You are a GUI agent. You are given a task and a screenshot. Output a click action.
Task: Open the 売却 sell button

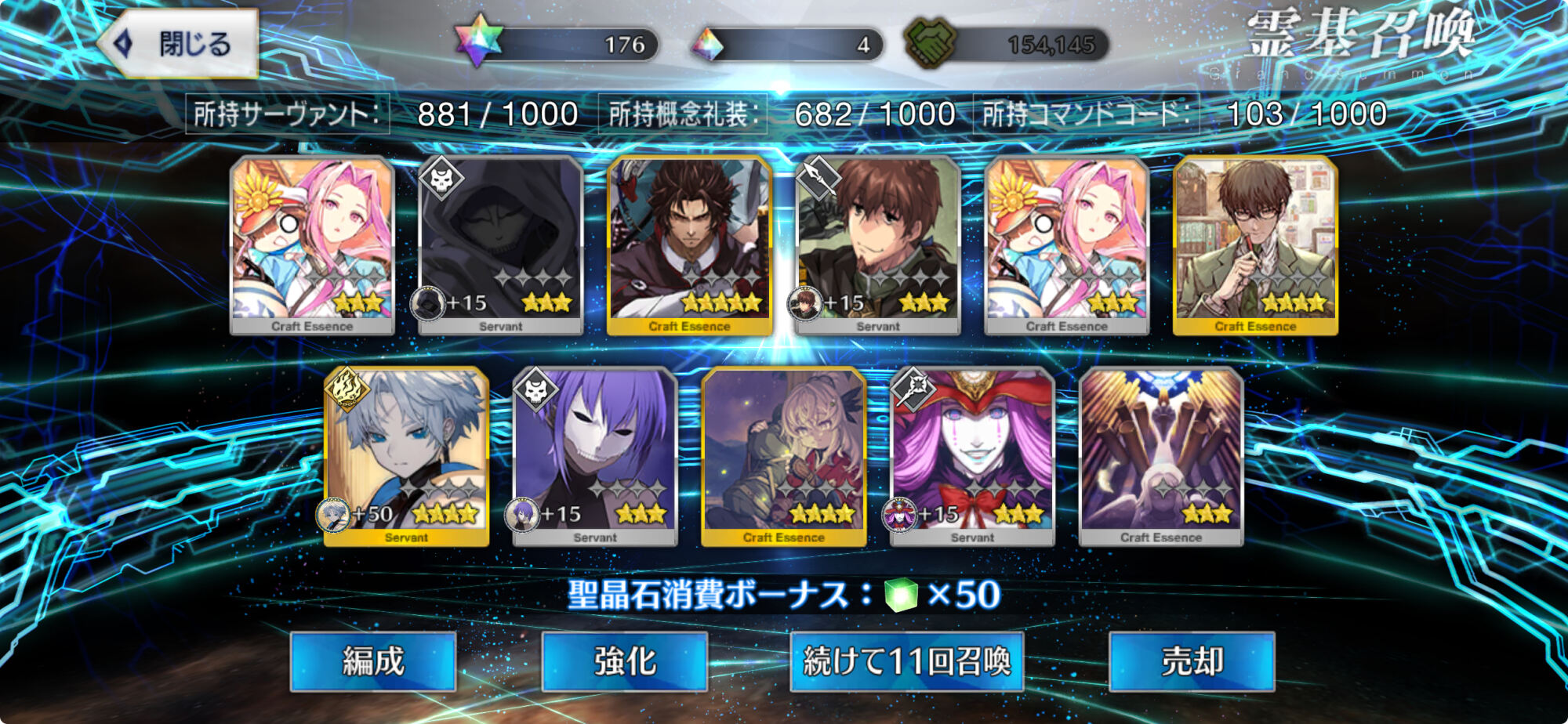1192,661
